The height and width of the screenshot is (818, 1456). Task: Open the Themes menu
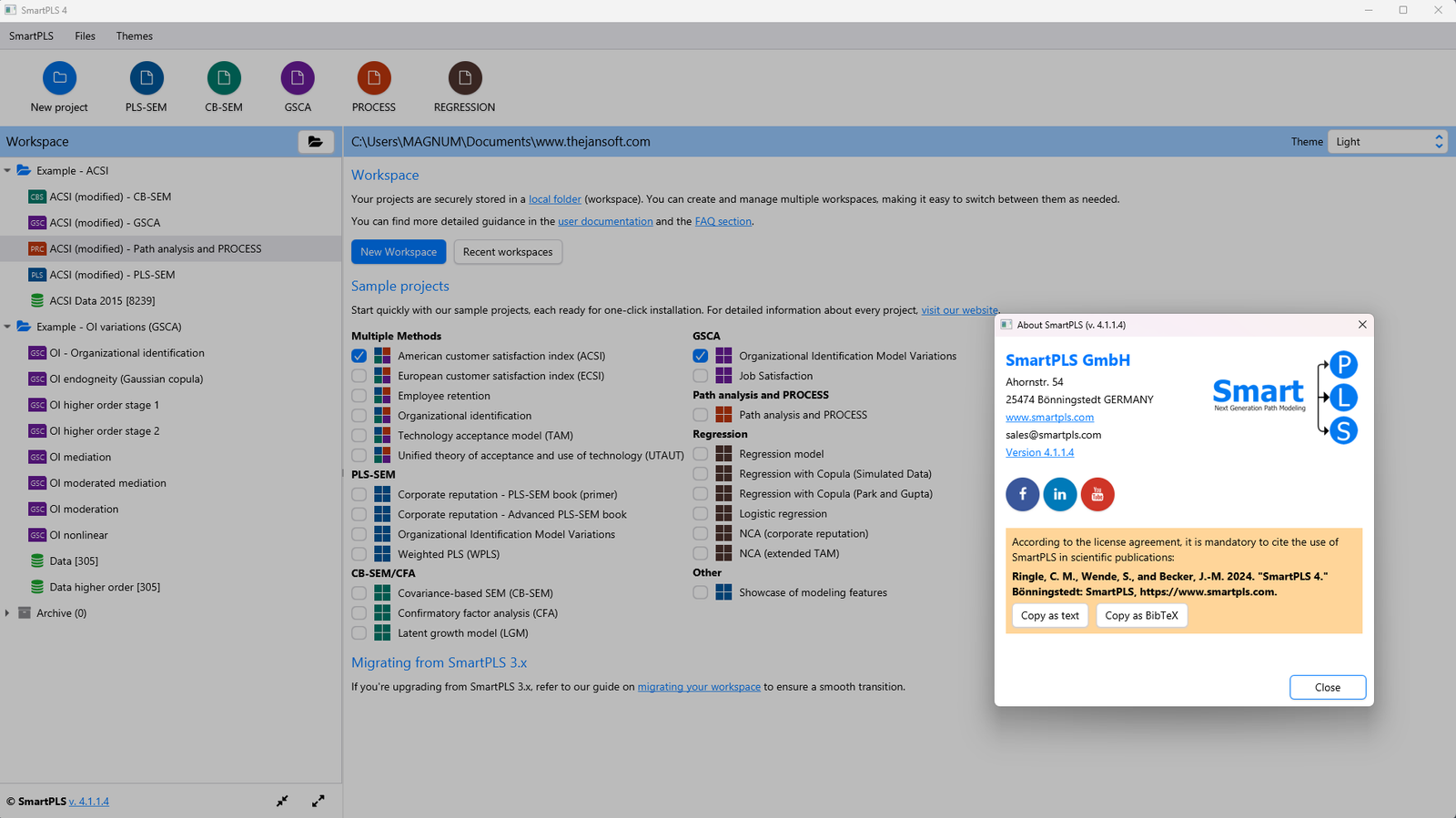(134, 36)
